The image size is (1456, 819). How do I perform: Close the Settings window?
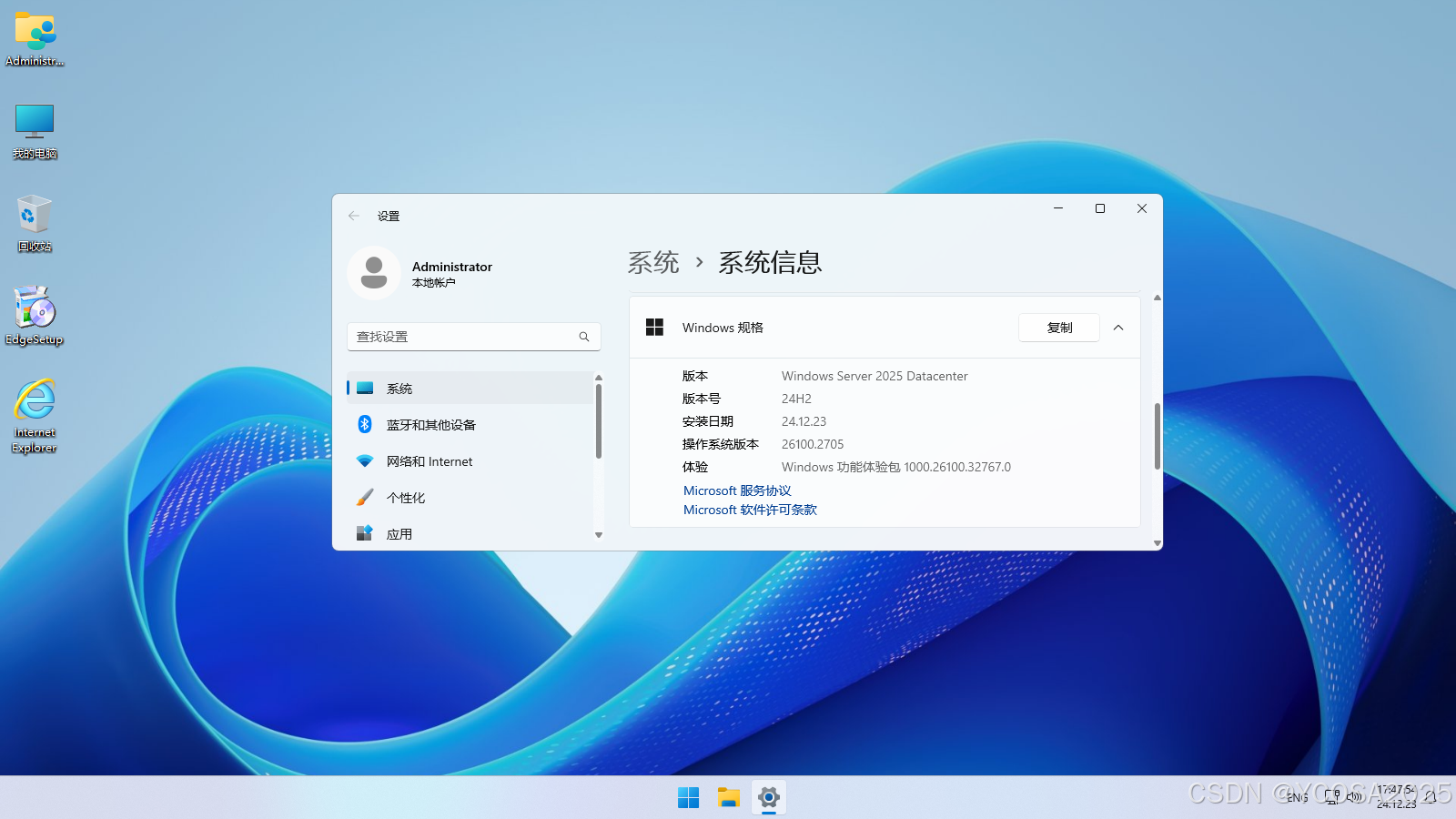1142,208
